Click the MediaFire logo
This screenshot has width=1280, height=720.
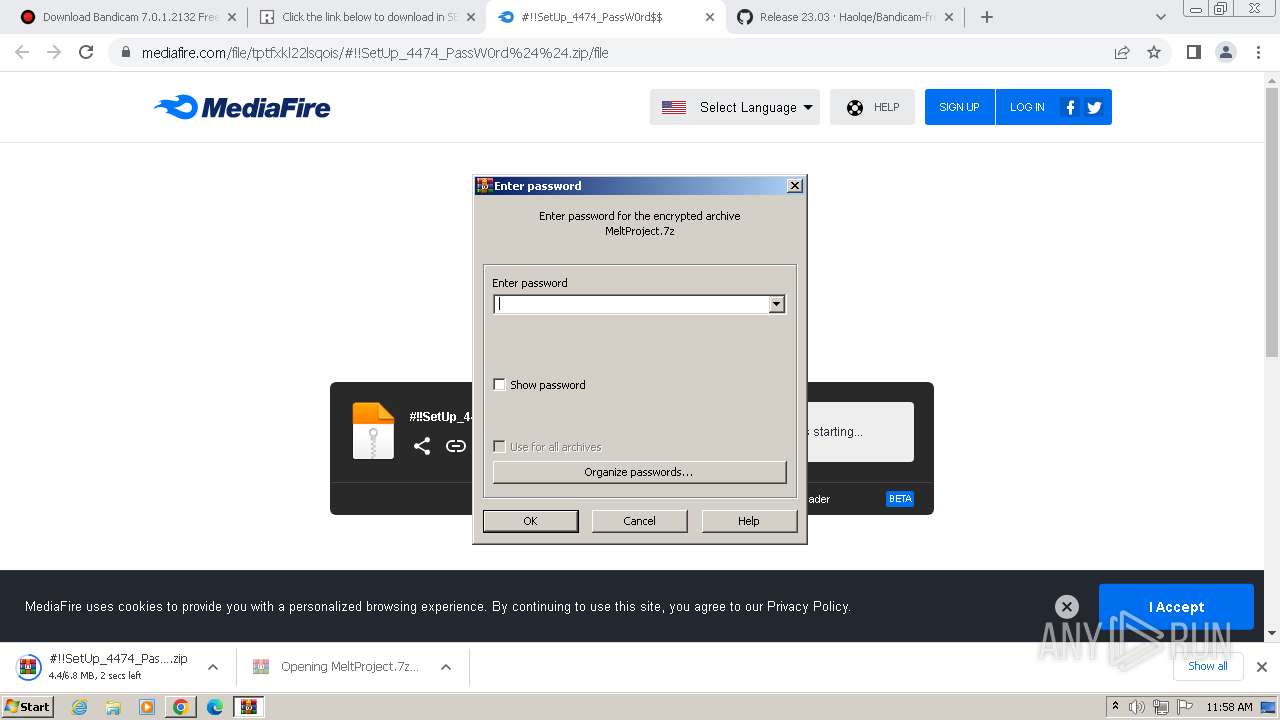[242, 107]
